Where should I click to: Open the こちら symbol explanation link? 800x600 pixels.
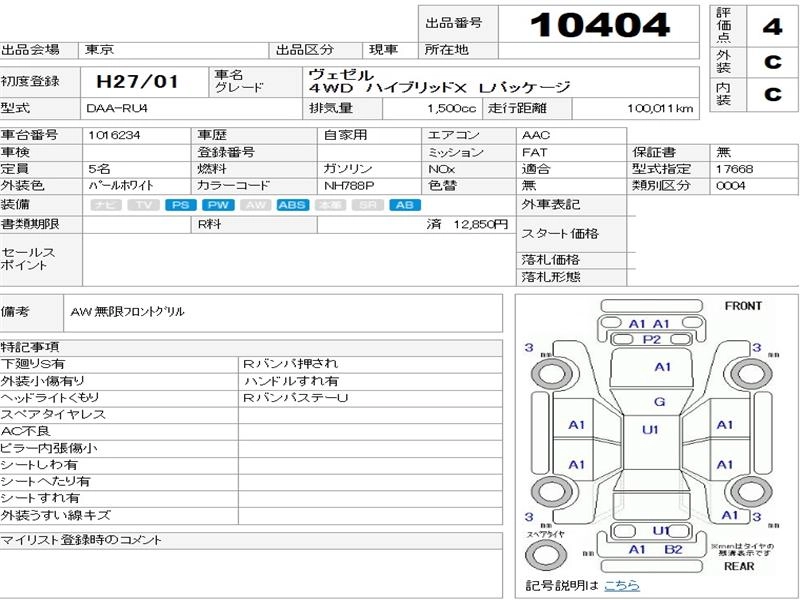(621, 585)
